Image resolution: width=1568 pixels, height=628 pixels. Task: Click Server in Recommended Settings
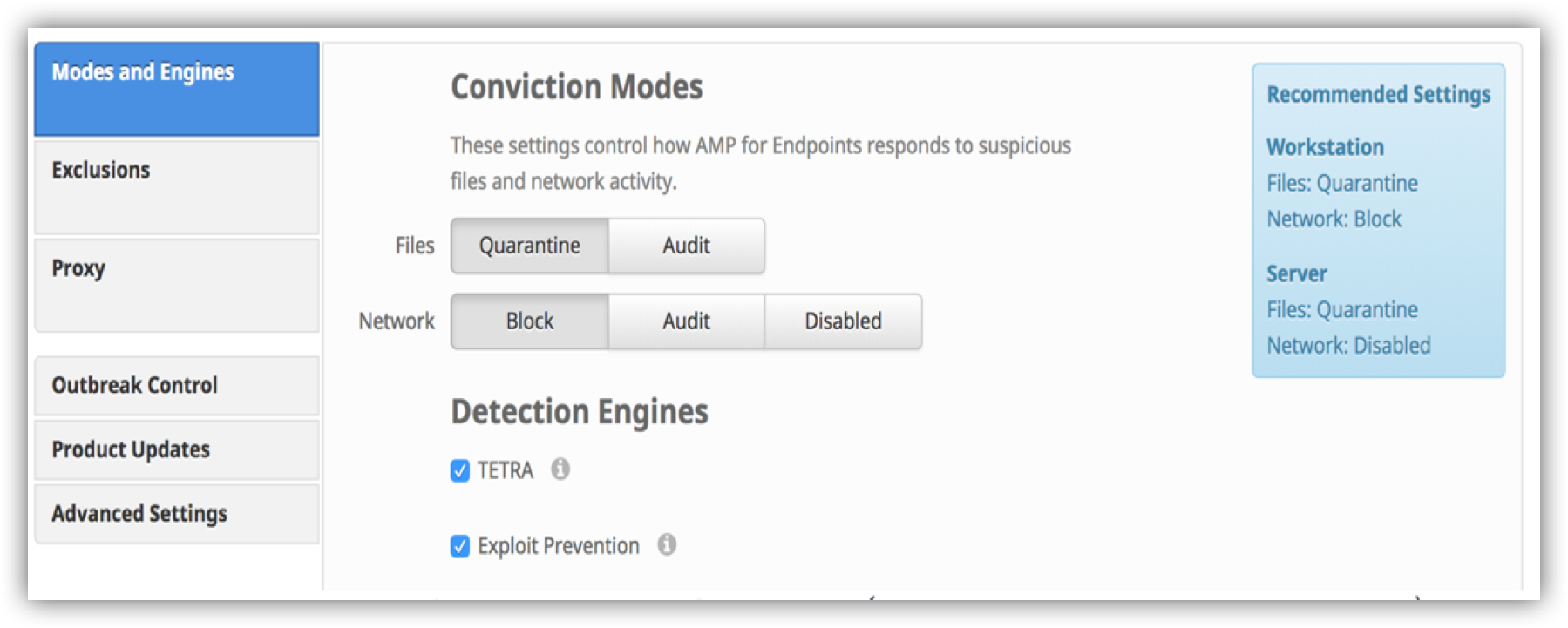tap(1296, 273)
